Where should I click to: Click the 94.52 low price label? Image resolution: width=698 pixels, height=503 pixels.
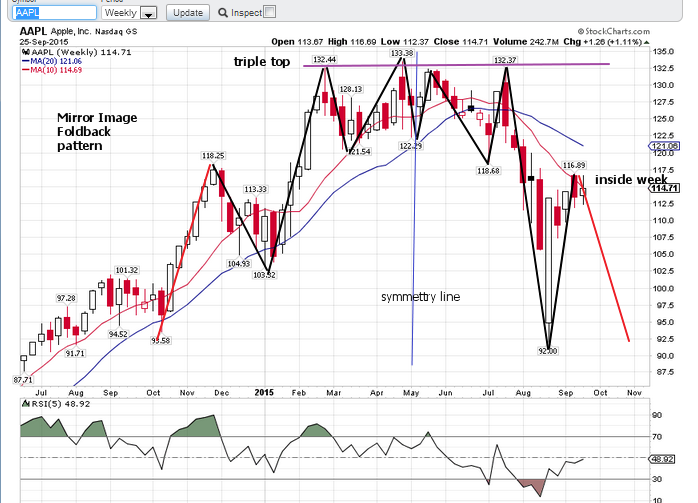tap(118, 334)
